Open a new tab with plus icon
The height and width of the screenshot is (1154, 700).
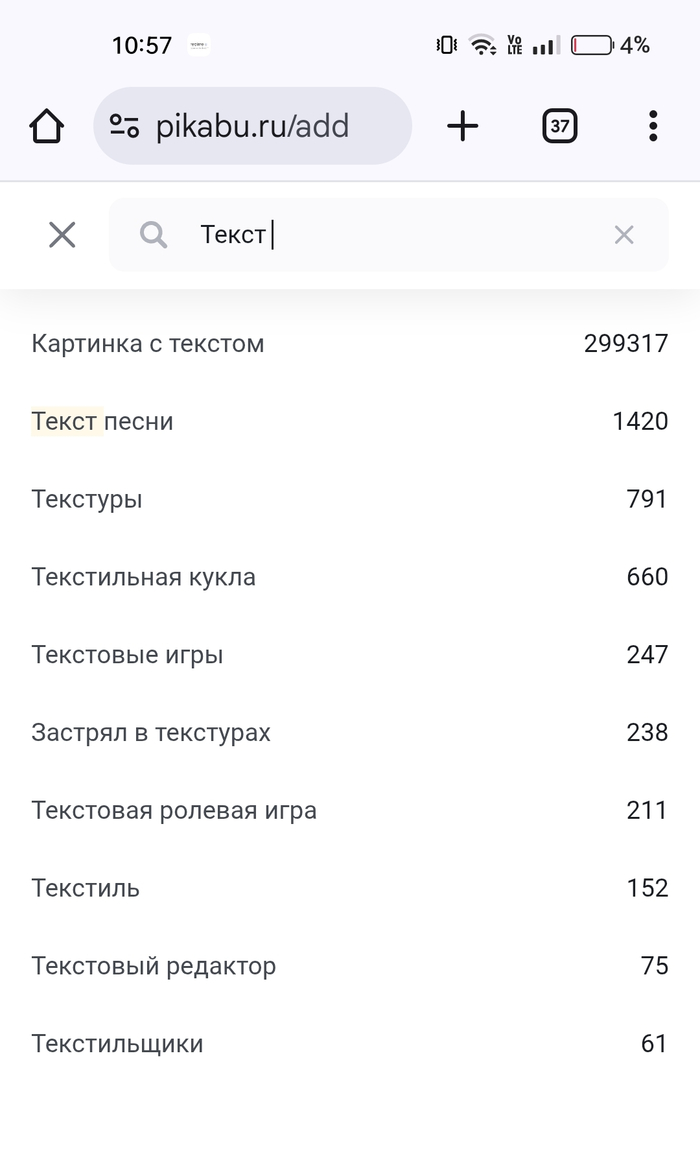click(x=462, y=126)
